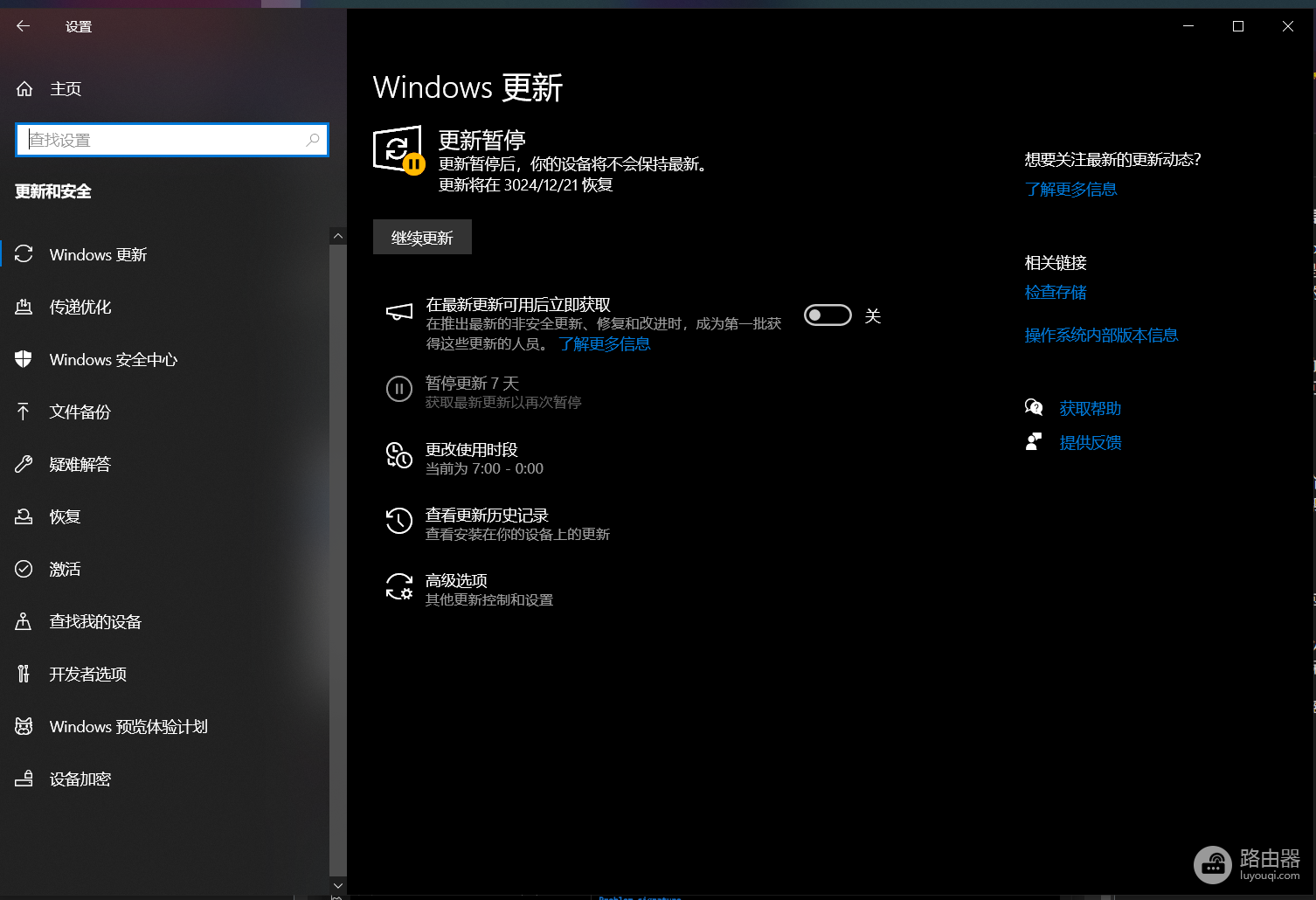Click the gear-sync icon for 高级选项
1316x900 pixels.
(399, 586)
